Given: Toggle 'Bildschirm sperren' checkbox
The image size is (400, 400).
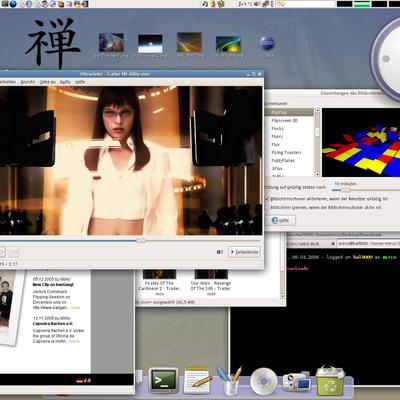Looking at the screenshot, I should click(267, 207).
